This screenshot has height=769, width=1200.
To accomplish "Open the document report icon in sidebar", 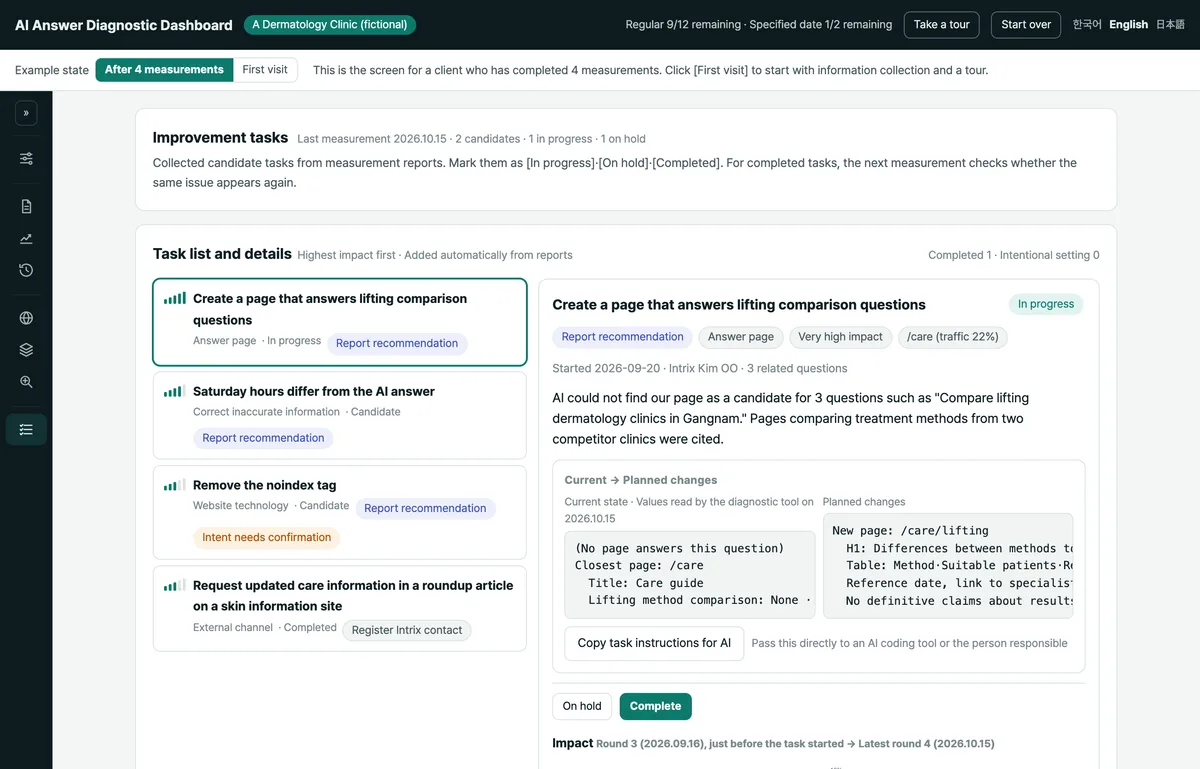I will coord(26,206).
